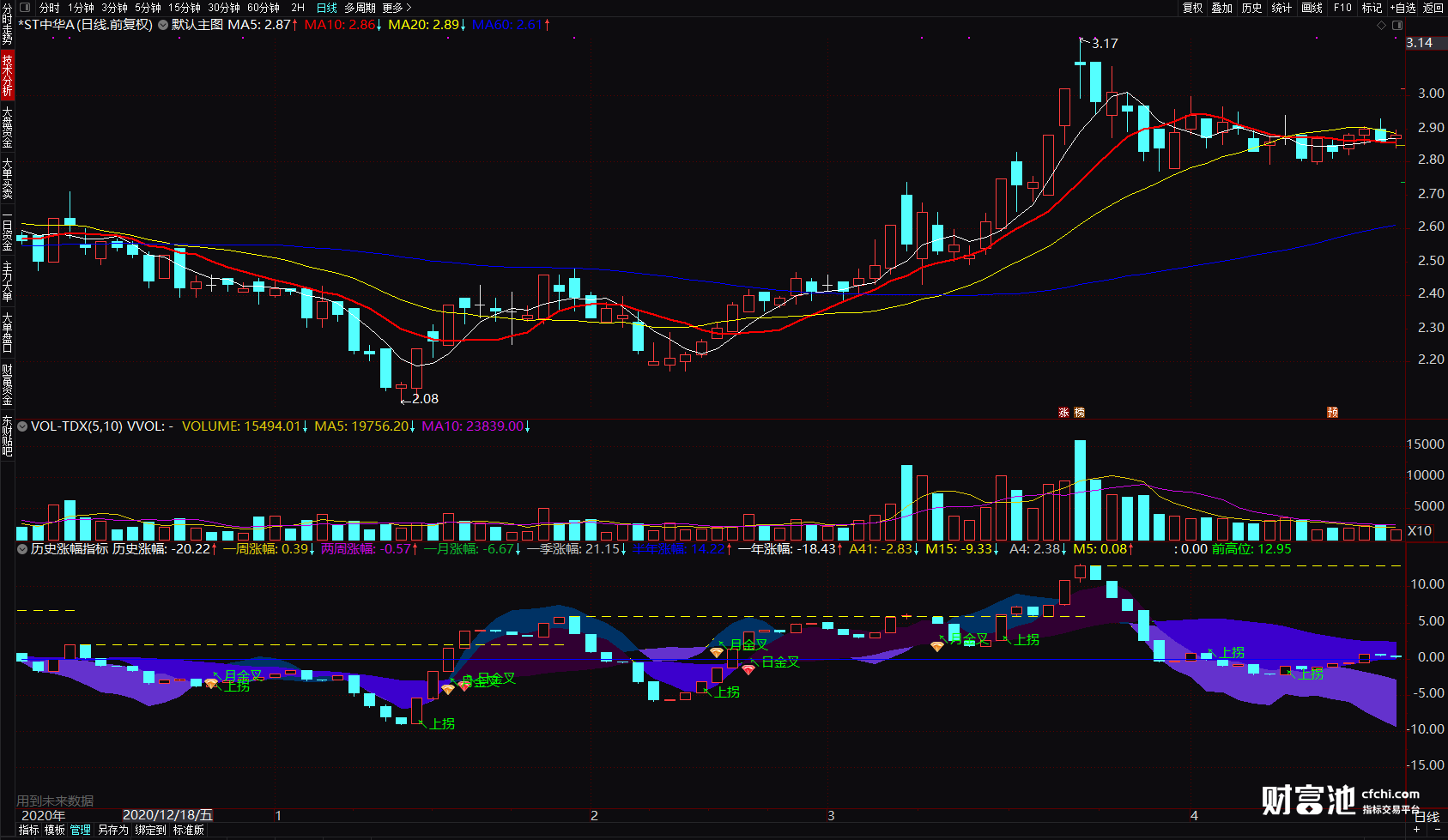Click the diamond icon above the price axis

pyautogui.click(x=1381, y=25)
